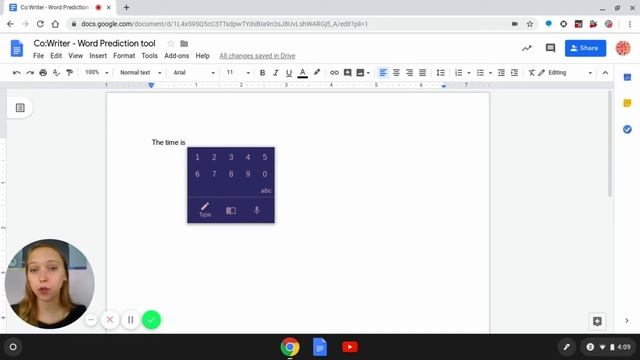Hide the menus with collapse arrow
640x360 pixels.
605,73
